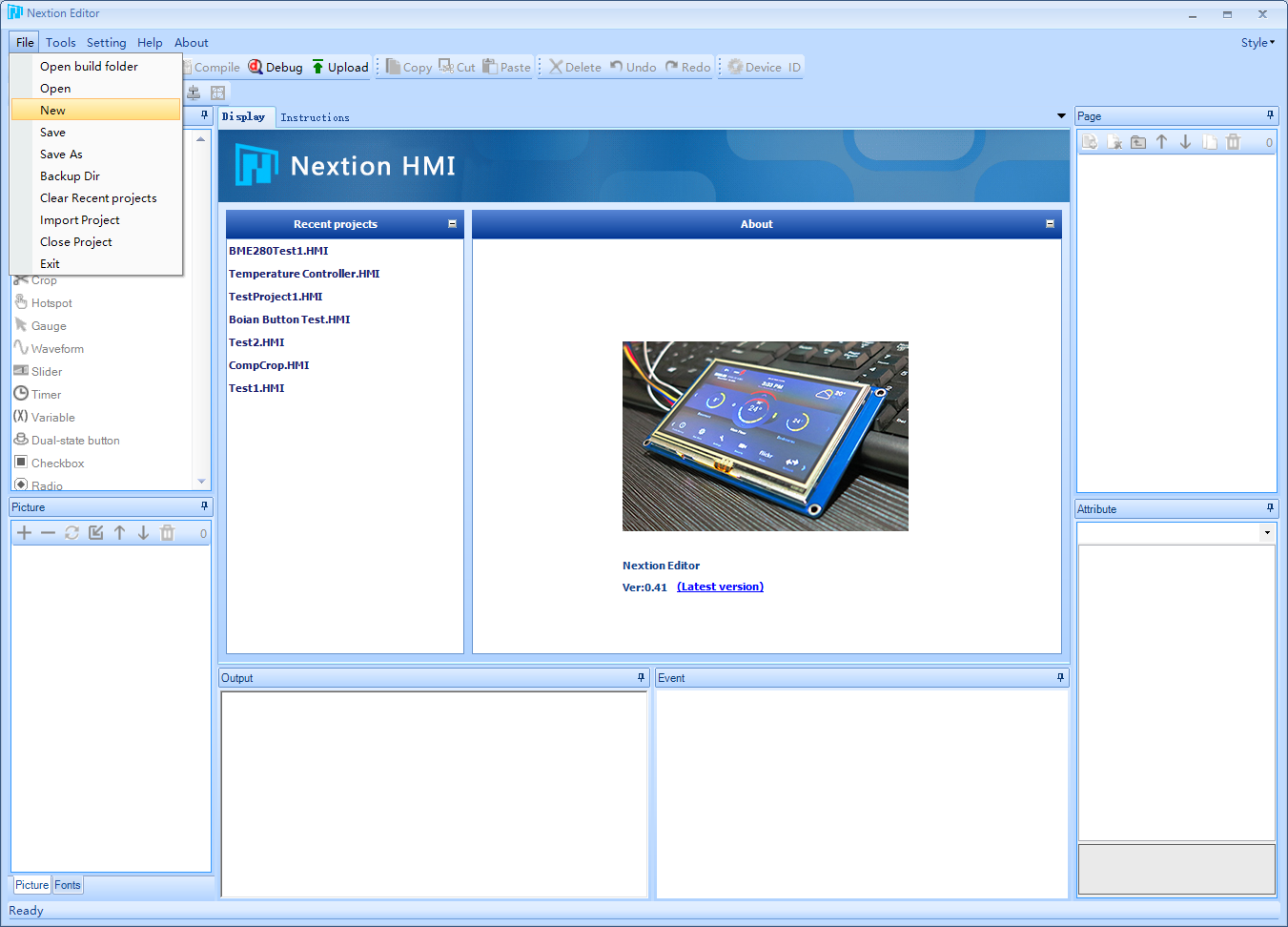Image resolution: width=1288 pixels, height=927 pixels.
Task: Select New from the File menu
Action: click(x=52, y=110)
